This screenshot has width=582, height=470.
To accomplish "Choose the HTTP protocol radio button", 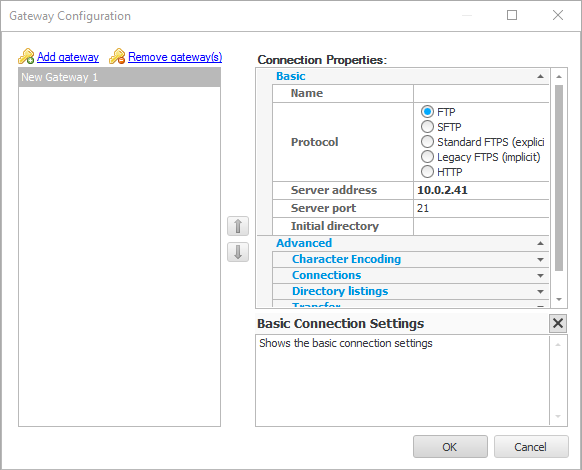I will tap(427, 172).
